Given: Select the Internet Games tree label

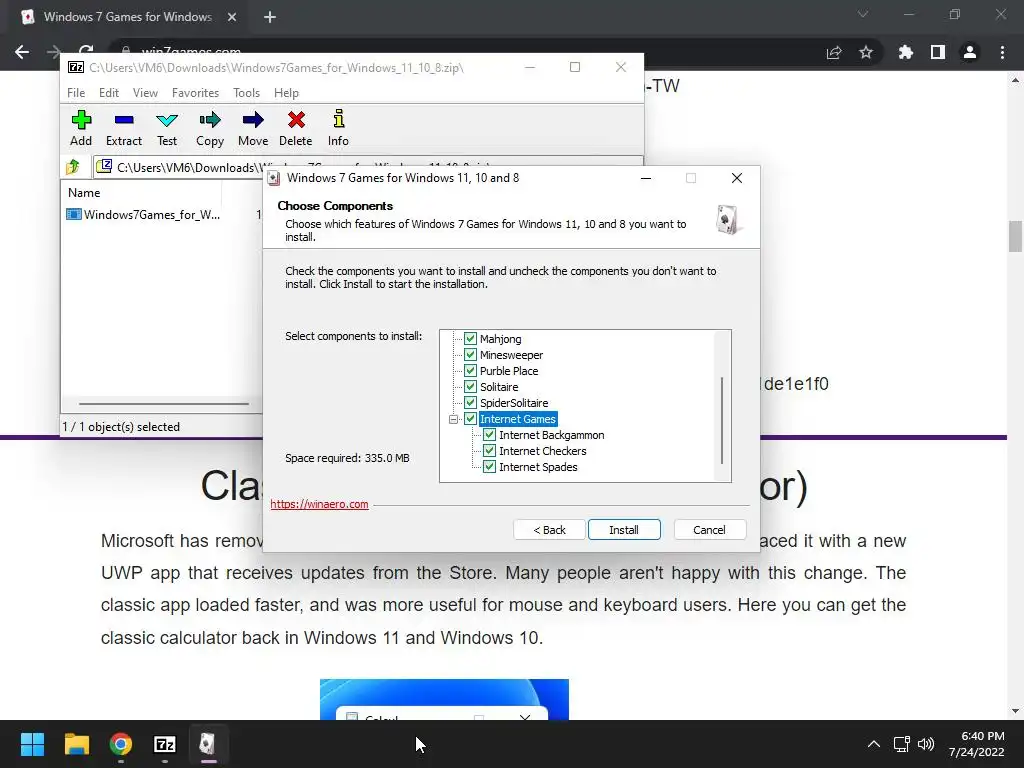Looking at the screenshot, I should point(517,419).
